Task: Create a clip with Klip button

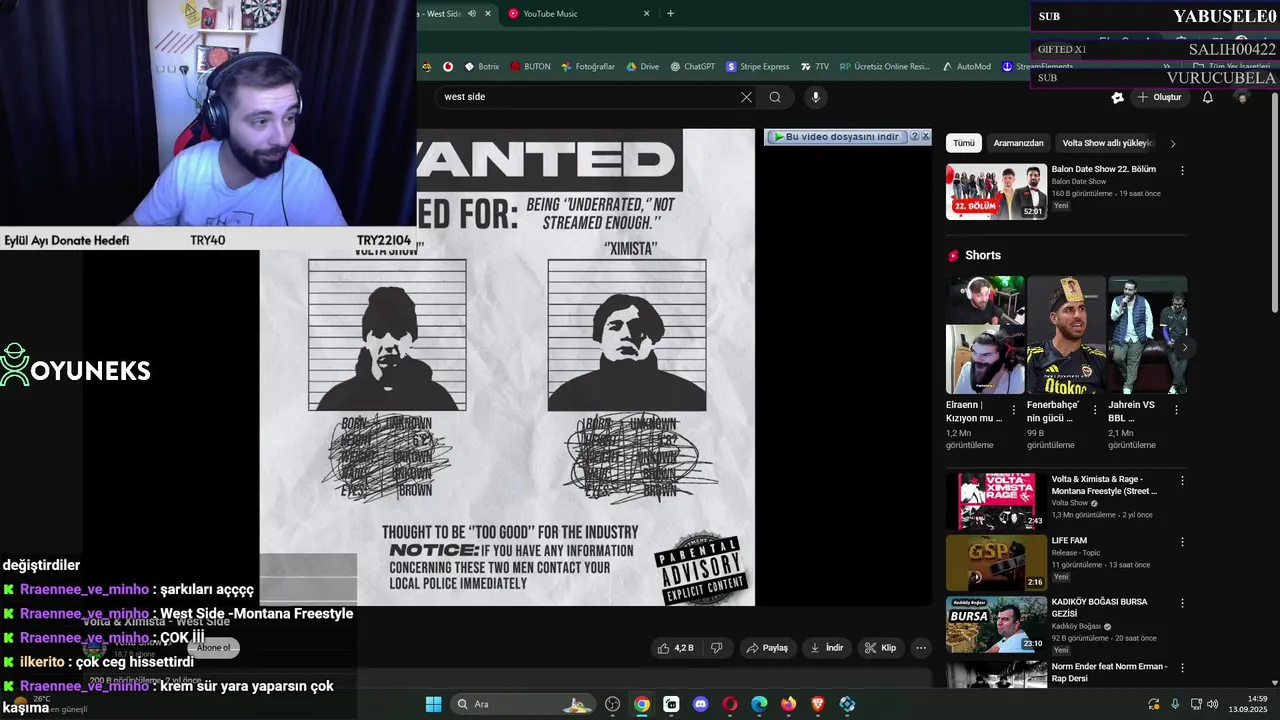Action: point(880,648)
